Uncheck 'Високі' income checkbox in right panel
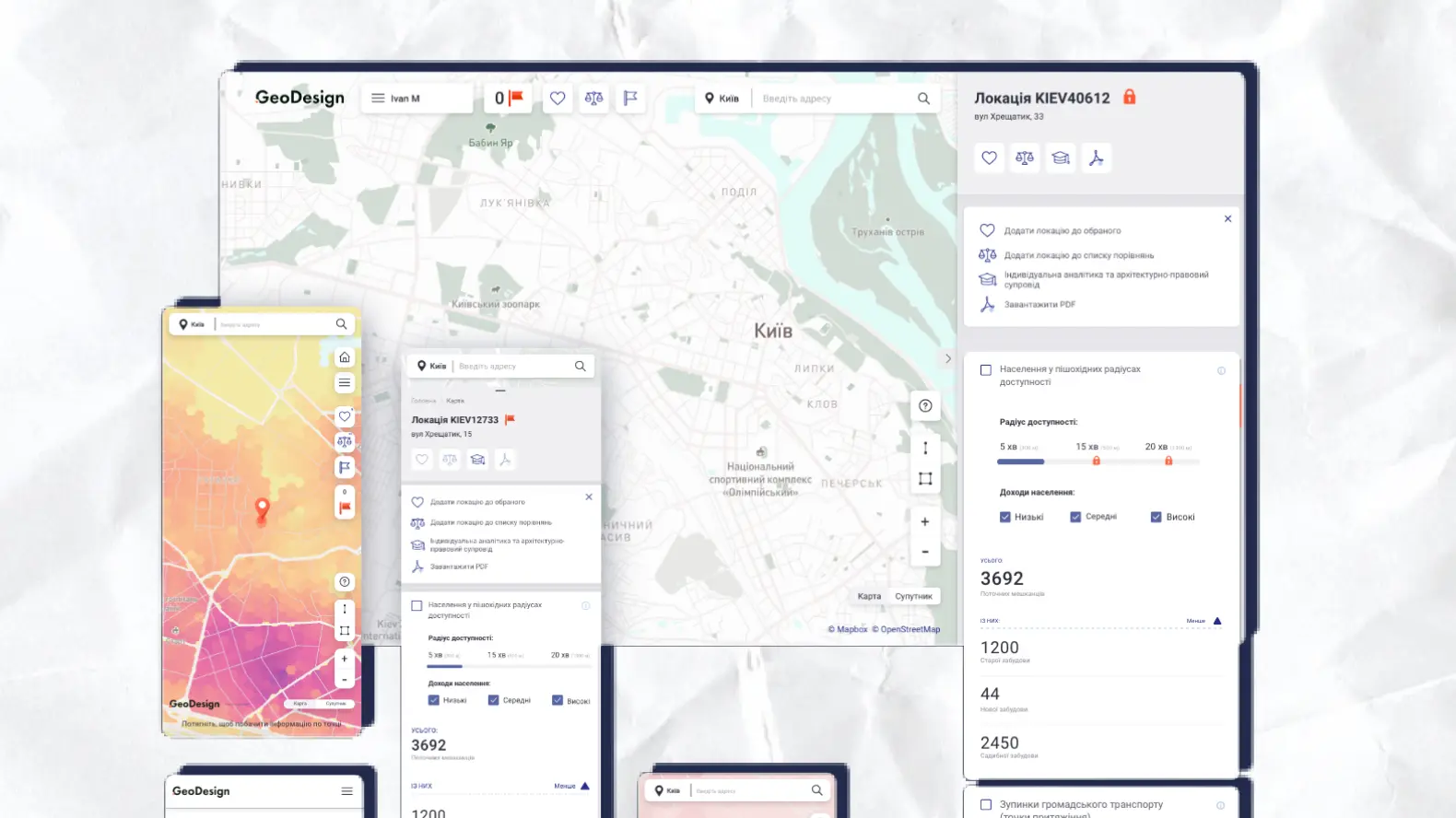Screen dimensions: 1456x818 pyautogui.click(x=1156, y=517)
